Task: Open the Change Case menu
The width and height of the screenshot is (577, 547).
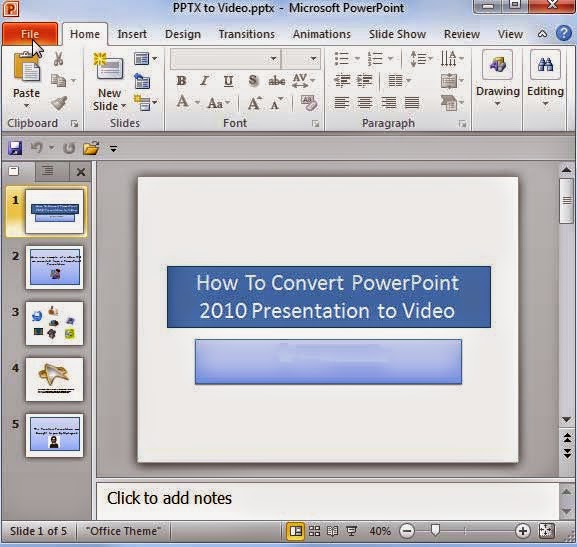Action: click(219, 103)
